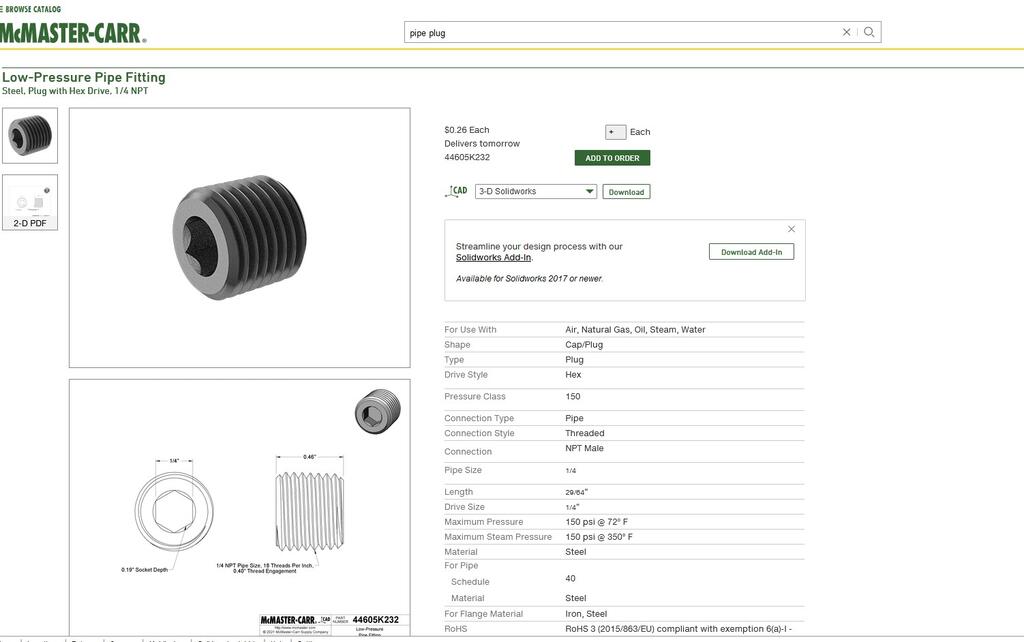The width and height of the screenshot is (1024, 642).
Task: Select the 2-D PDF thumbnail
Action: pos(30,202)
